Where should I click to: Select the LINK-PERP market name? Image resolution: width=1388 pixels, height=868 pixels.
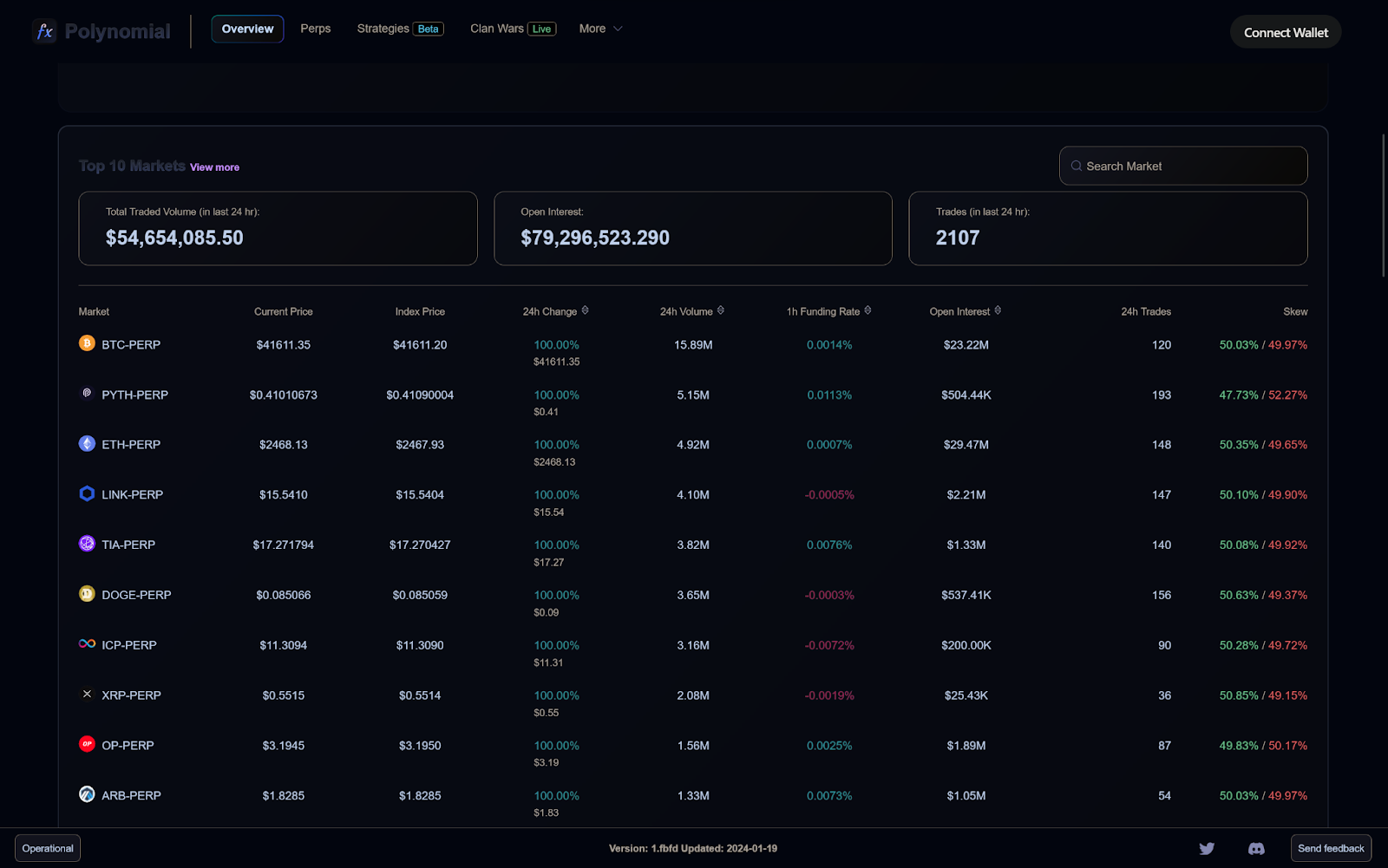[x=132, y=495]
